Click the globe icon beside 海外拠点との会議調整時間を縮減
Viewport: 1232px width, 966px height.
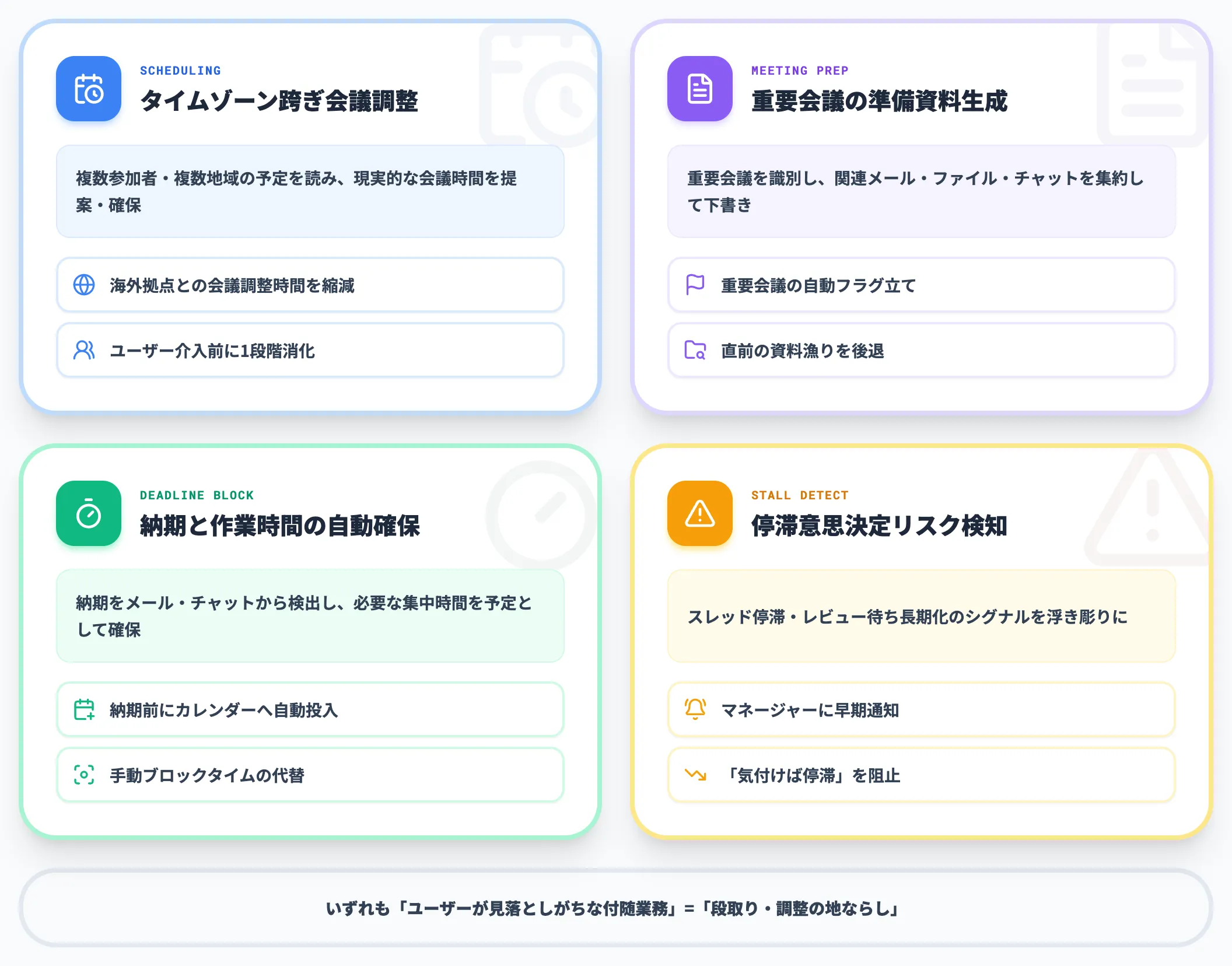pyautogui.click(x=84, y=285)
